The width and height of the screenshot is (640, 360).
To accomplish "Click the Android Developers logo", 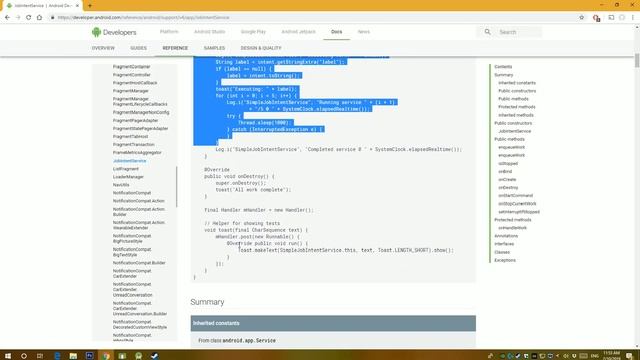I will [114, 32].
